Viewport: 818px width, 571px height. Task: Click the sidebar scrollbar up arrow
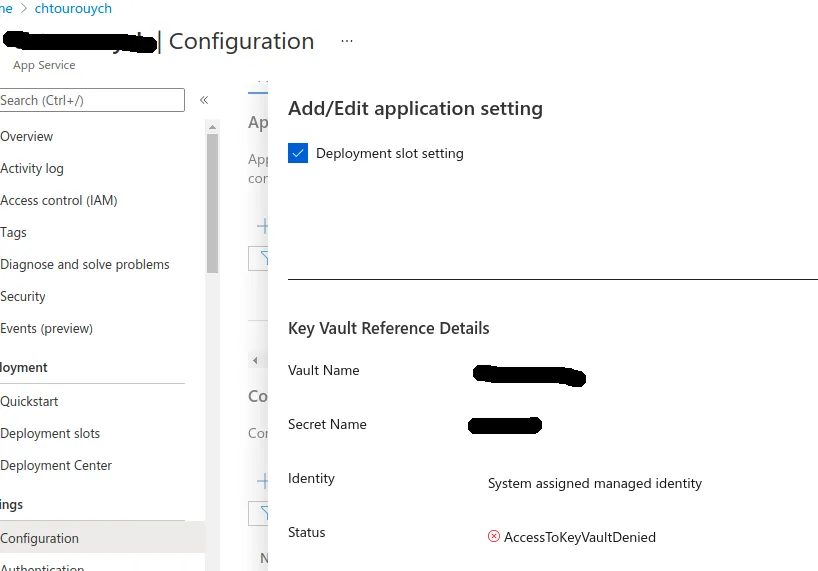[x=212, y=126]
